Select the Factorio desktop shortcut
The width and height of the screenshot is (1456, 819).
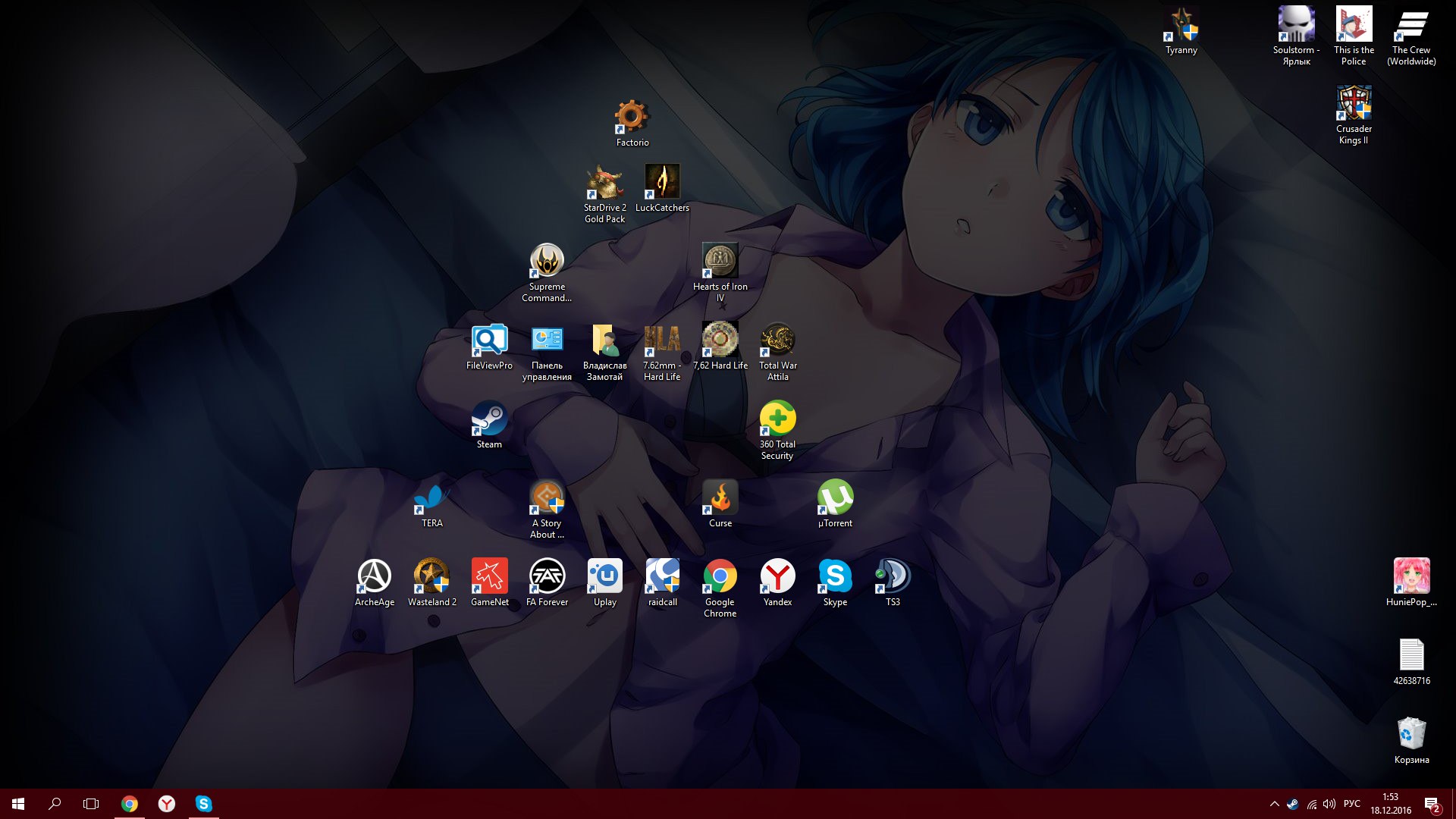click(632, 118)
